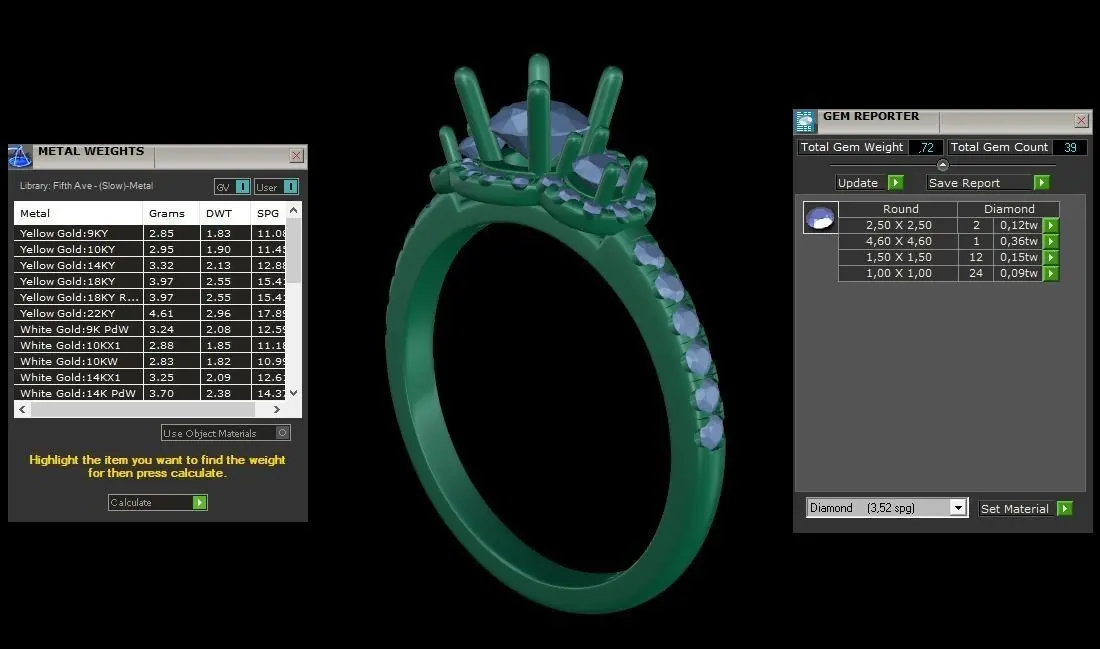1100x649 pixels.
Task: Open the Diamond material dropdown
Action: (887, 508)
